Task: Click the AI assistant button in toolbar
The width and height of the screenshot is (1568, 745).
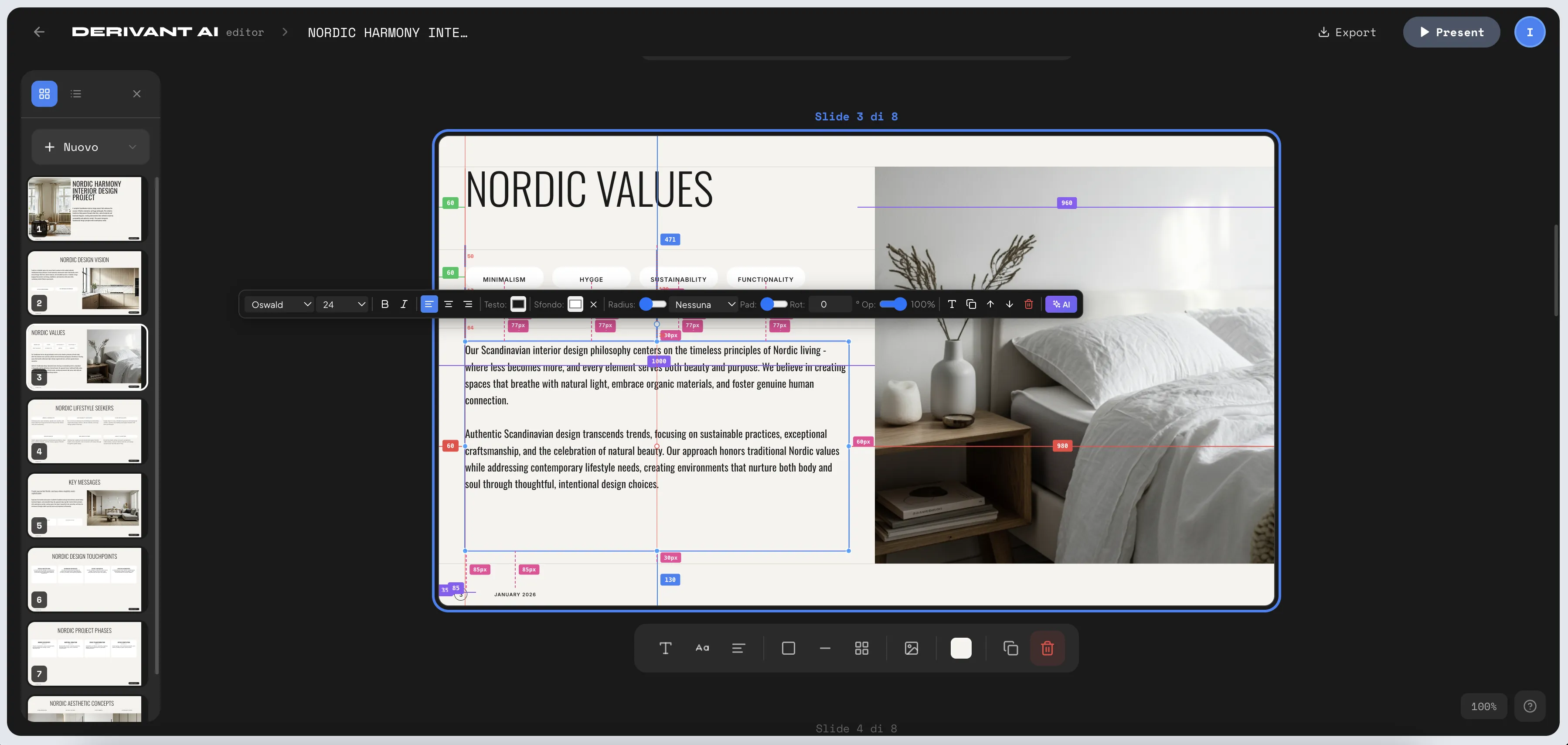Action: click(x=1061, y=304)
